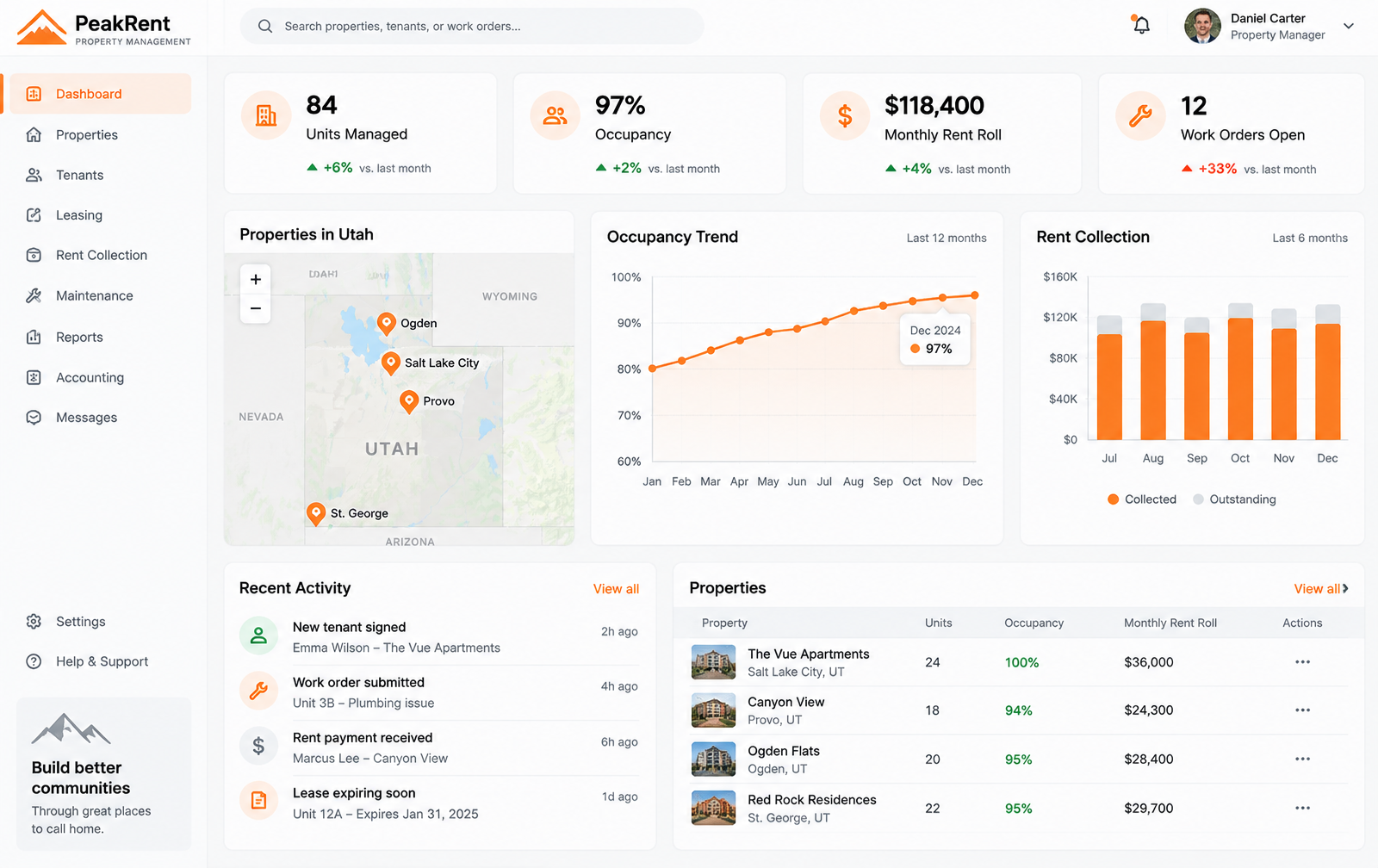The width and height of the screenshot is (1378, 868).
Task: Click the Work Orders Open wrench icon
Action: (1140, 115)
